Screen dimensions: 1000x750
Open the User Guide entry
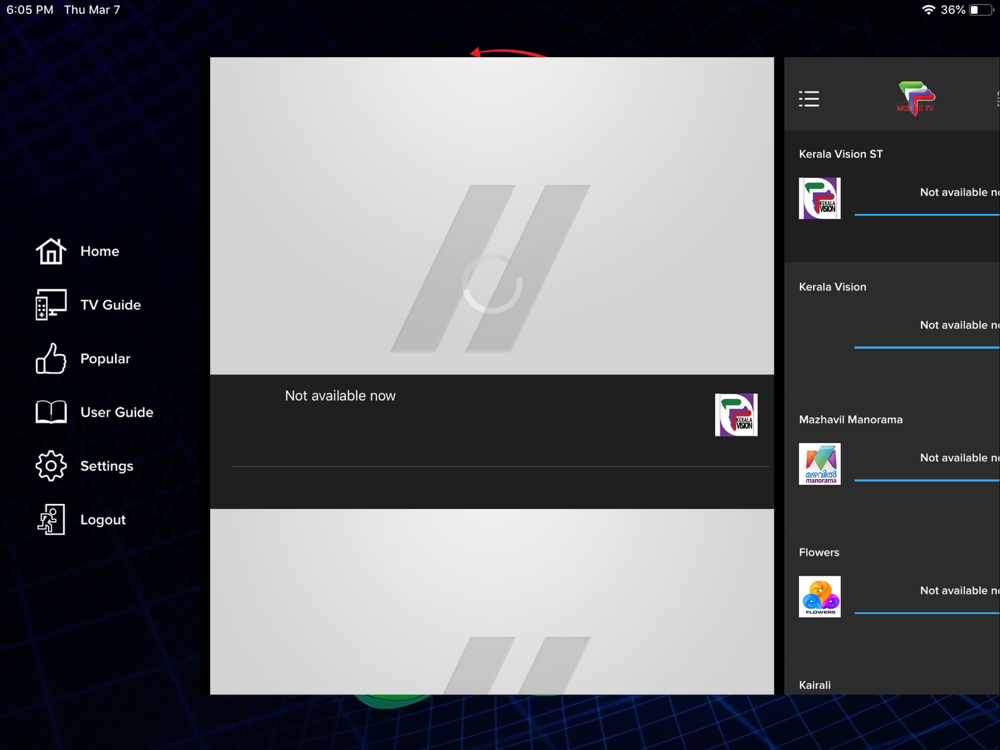94,412
